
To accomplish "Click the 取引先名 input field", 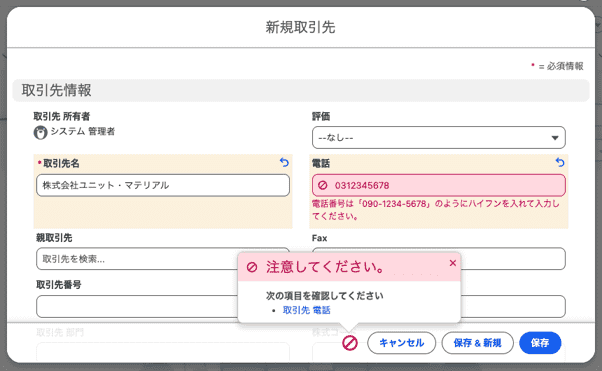I will pos(163,186).
